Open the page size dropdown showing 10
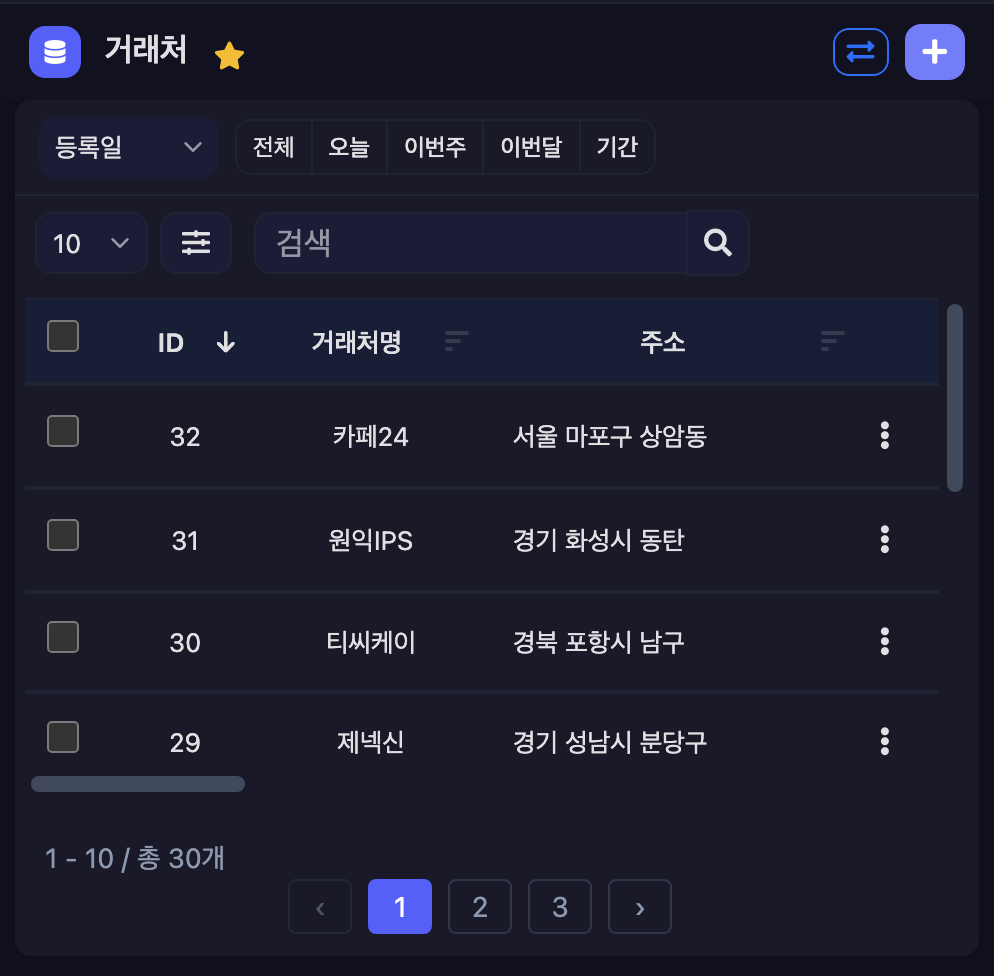The height and width of the screenshot is (976, 994). pos(91,242)
